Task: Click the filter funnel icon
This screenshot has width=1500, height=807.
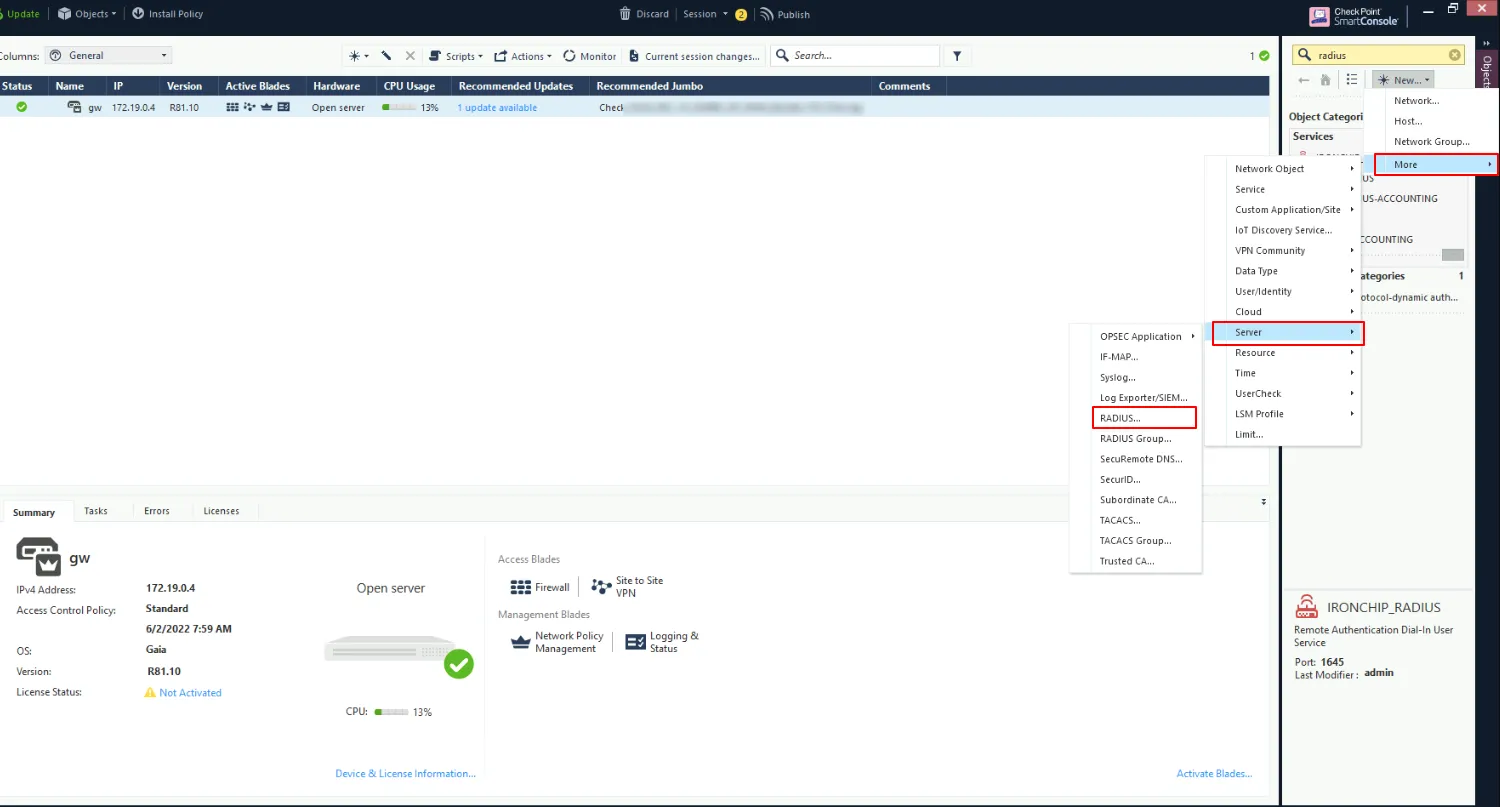Action: pyautogui.click(x=957, y=56)
